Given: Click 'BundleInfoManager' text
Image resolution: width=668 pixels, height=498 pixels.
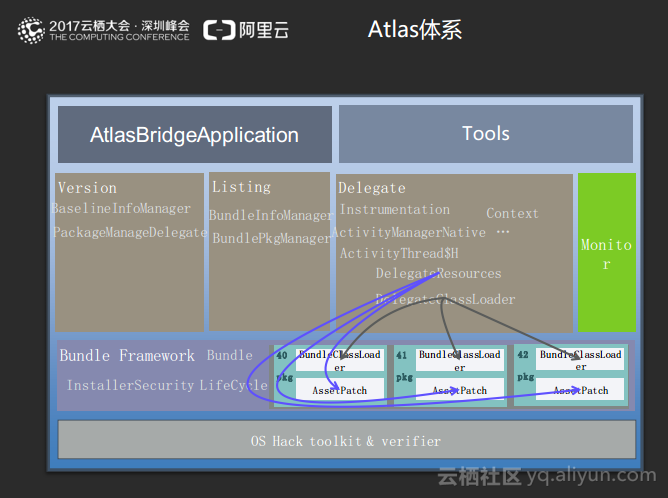Looking at the screenshot, I should [271, 215].
